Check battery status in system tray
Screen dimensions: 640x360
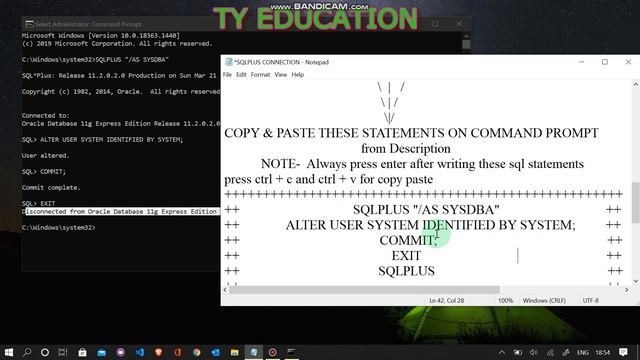[x=518, y=352]
